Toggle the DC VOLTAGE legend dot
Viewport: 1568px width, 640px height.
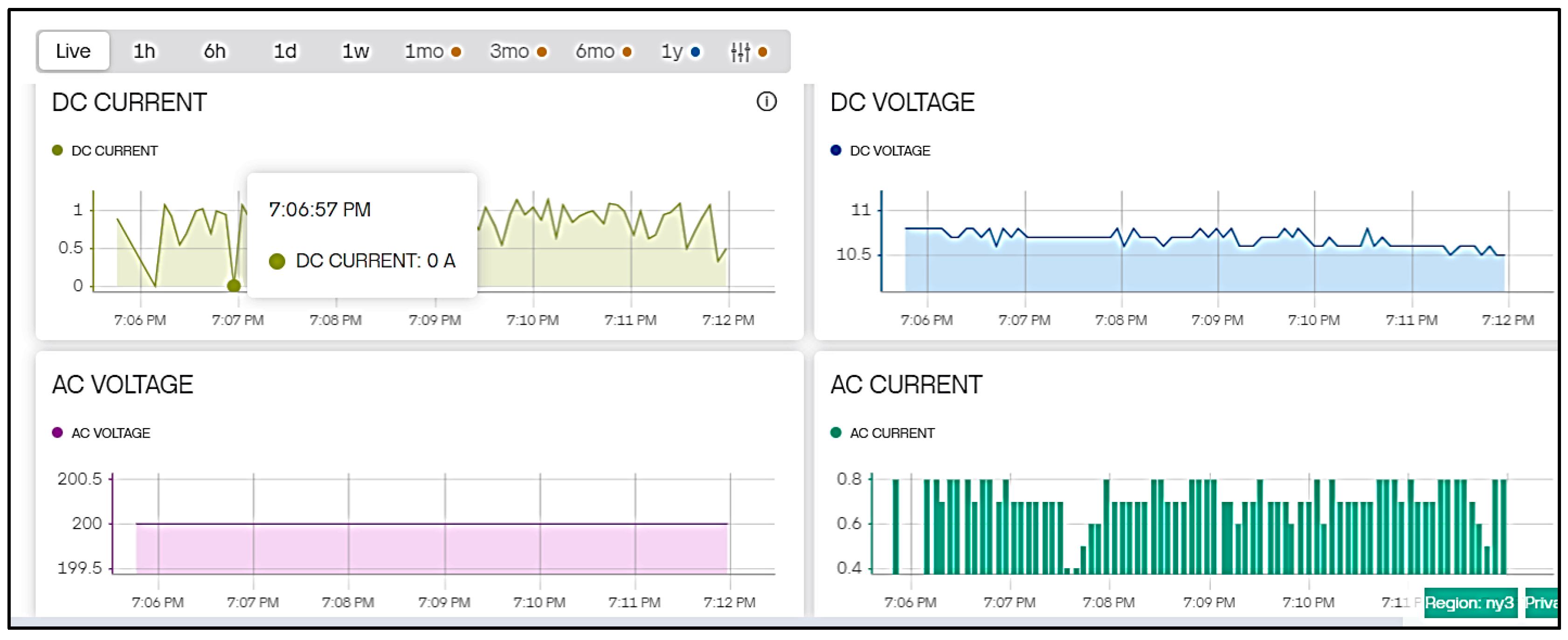click(x=836, y=150)
